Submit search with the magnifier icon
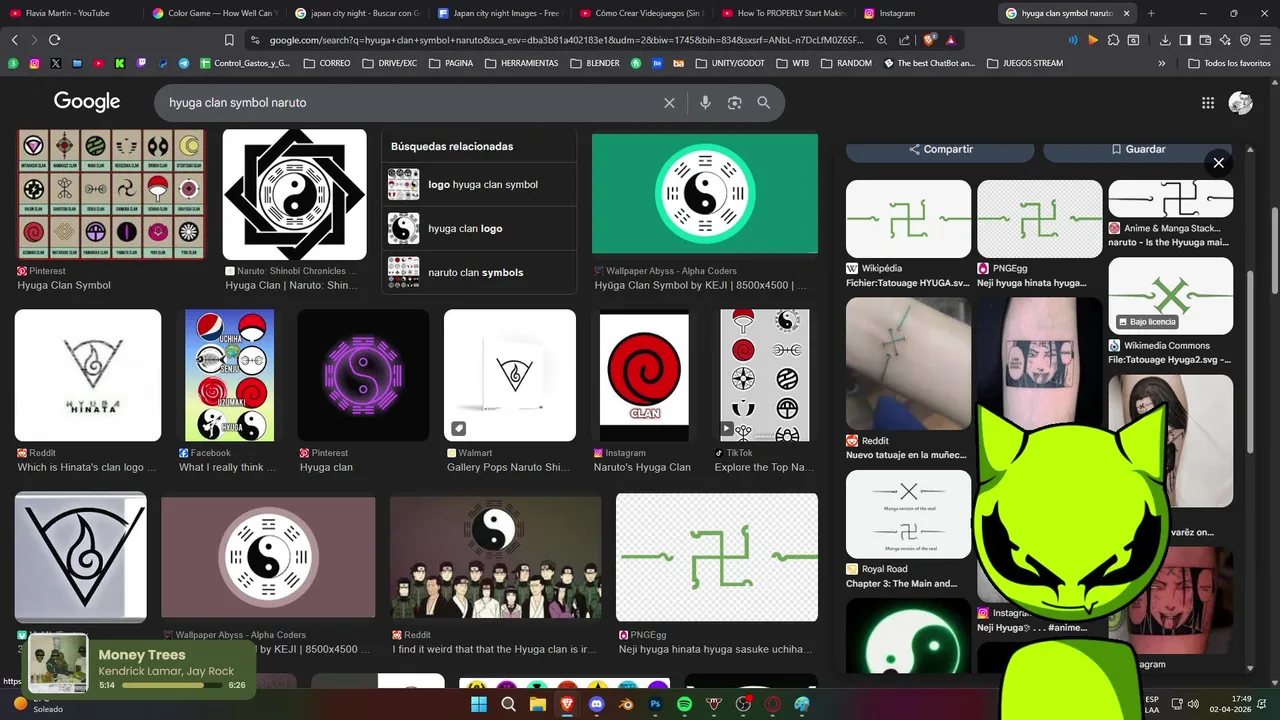The width and height of the screenshot is (1280, 720). coord(764,103)
